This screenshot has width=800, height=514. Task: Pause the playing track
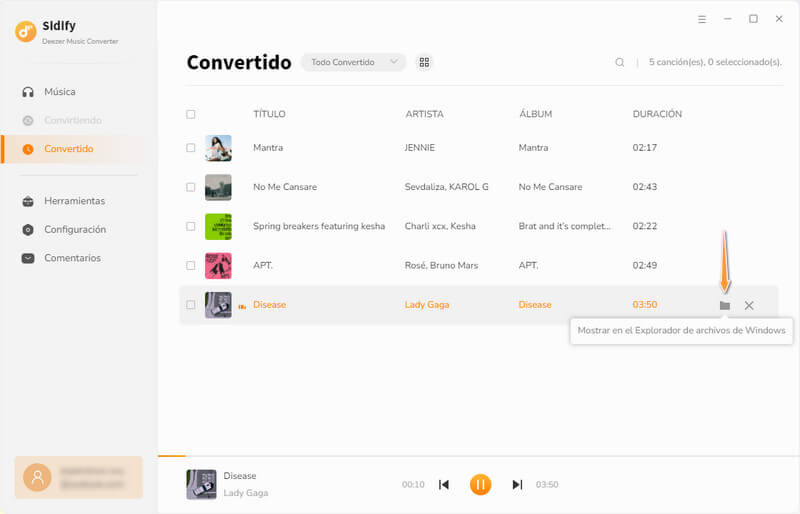(x=480, y=484)
